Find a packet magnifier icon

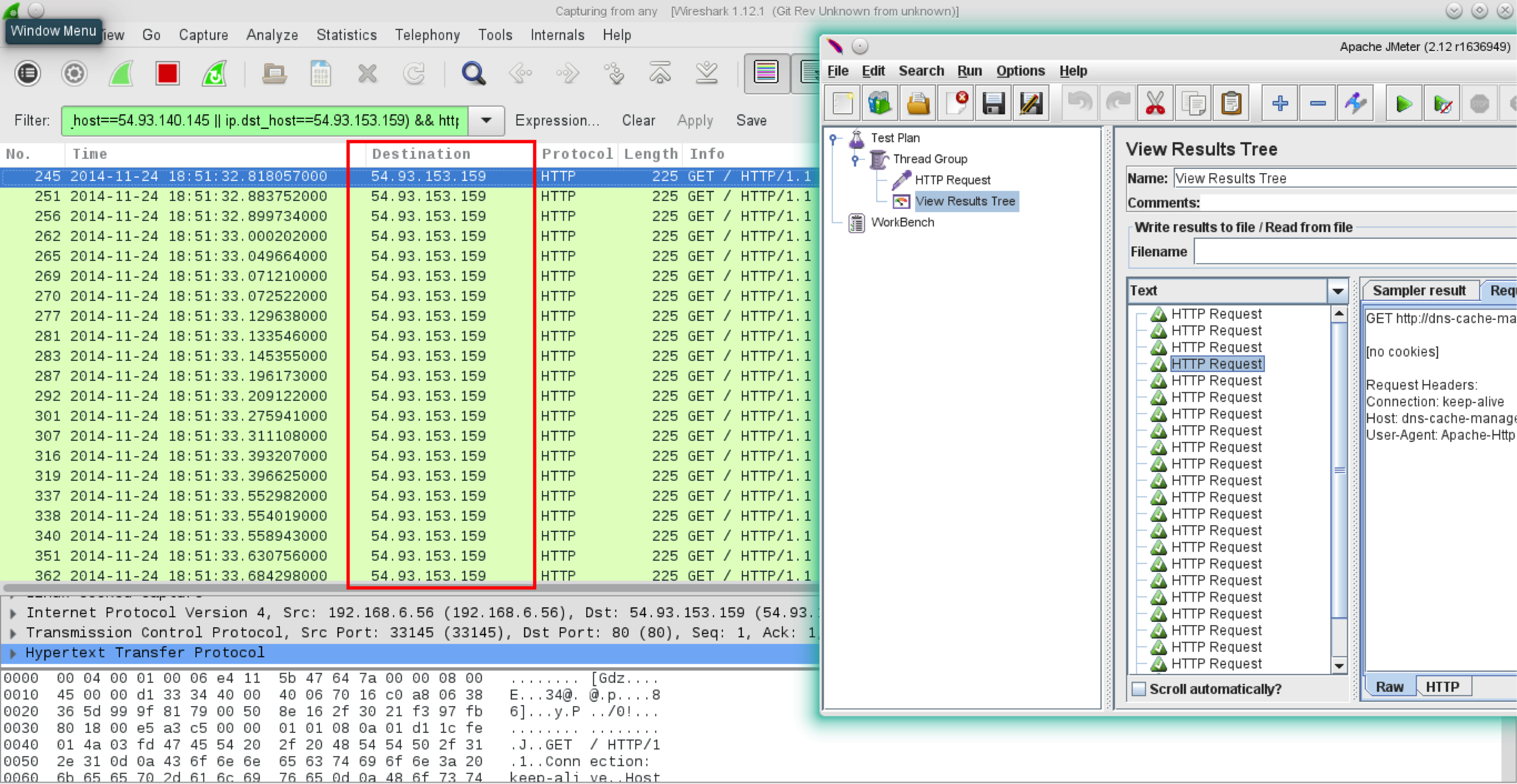473,74
